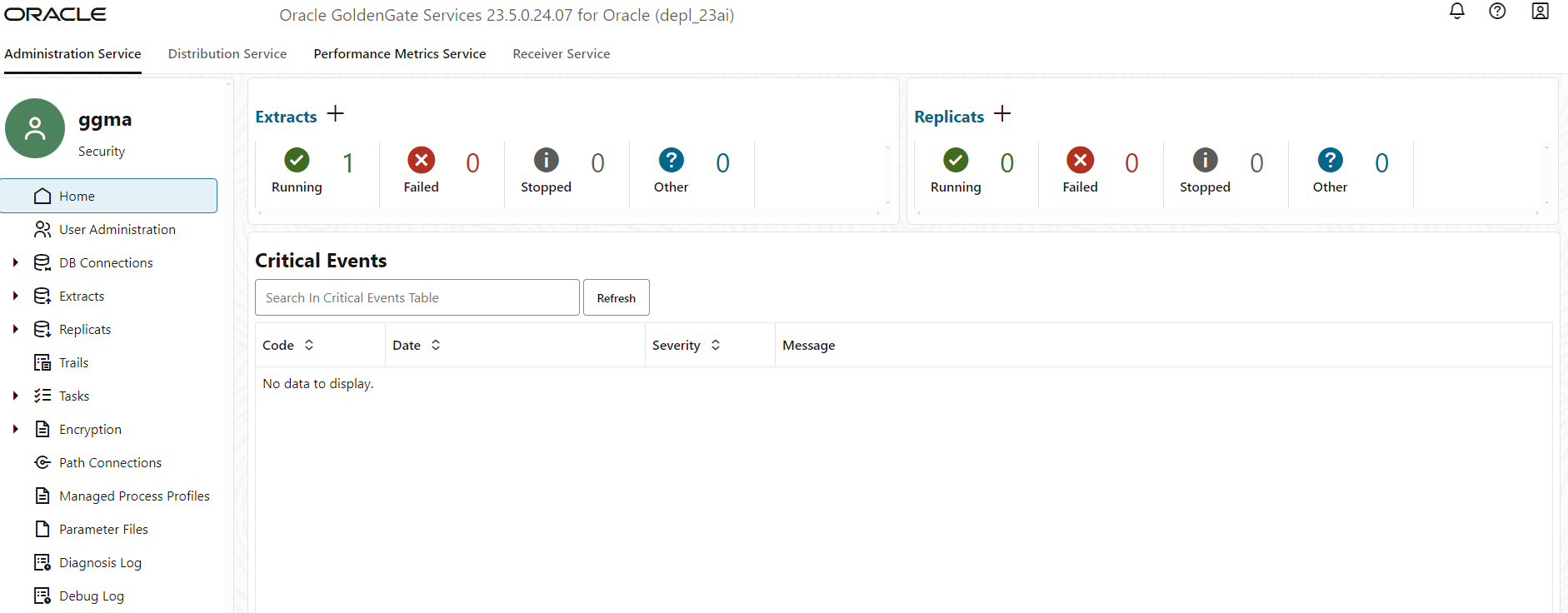Click the ggma user avatar
The image size is (1568, 613).
pos(35,128)
